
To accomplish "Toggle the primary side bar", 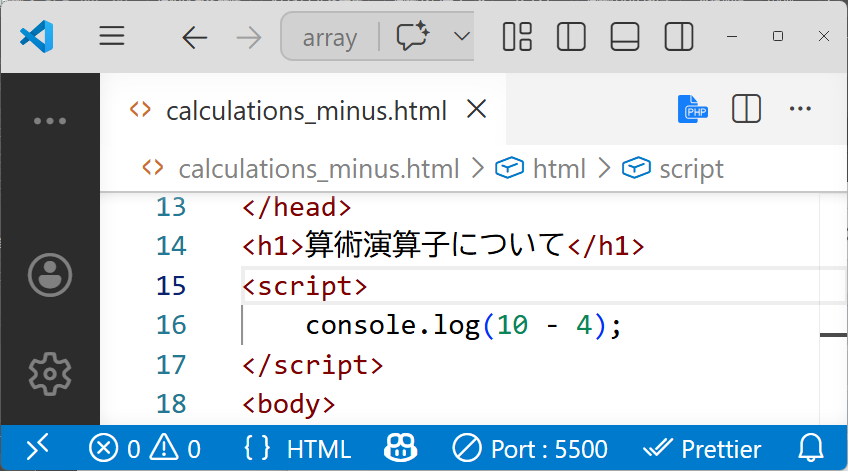I will point(571,36).
